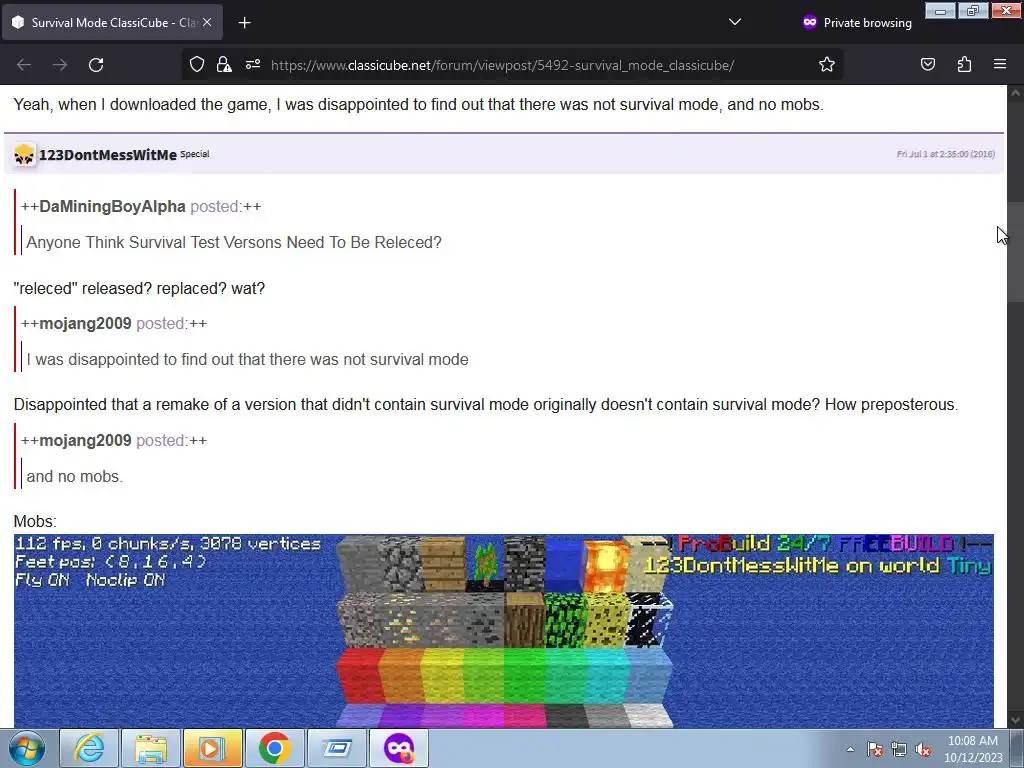Open a new tab with plus button

click(244, 23)
